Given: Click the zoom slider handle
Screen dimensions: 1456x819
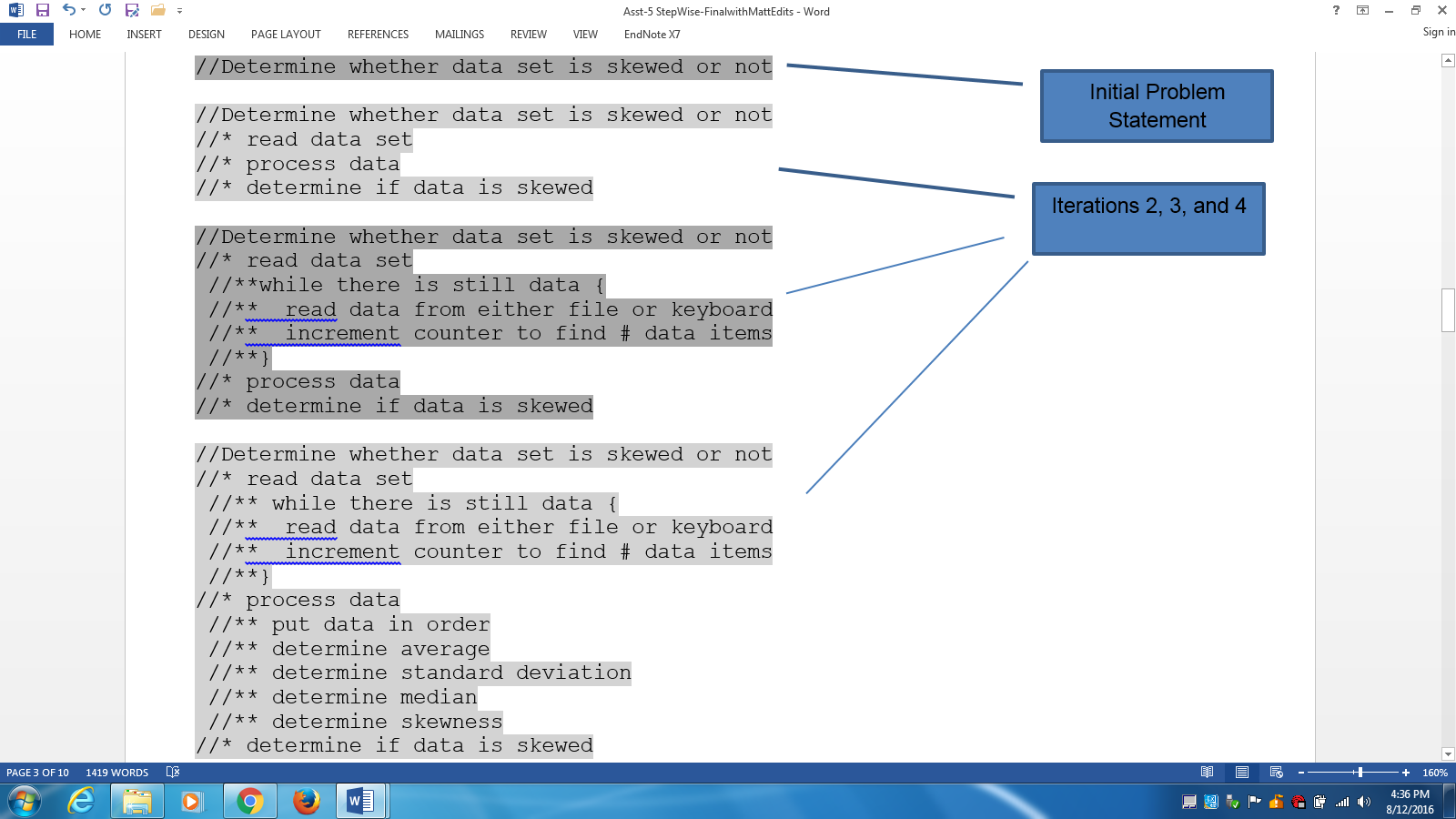Looking at the screenshot, I should [1360, 773].
